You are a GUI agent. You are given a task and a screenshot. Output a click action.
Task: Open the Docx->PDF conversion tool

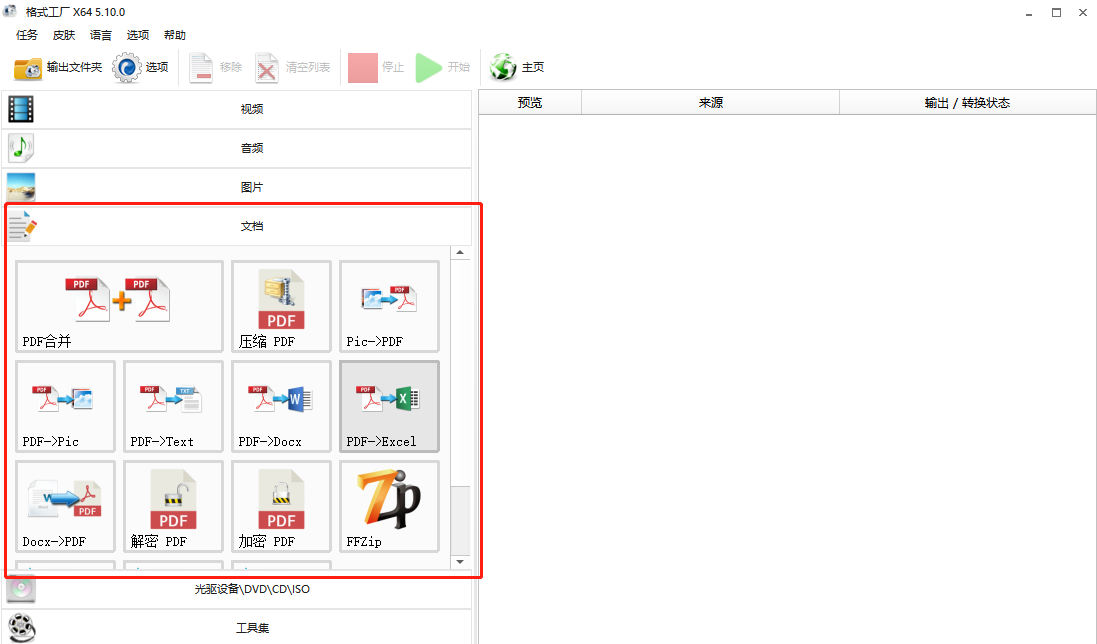coord(65,506)
